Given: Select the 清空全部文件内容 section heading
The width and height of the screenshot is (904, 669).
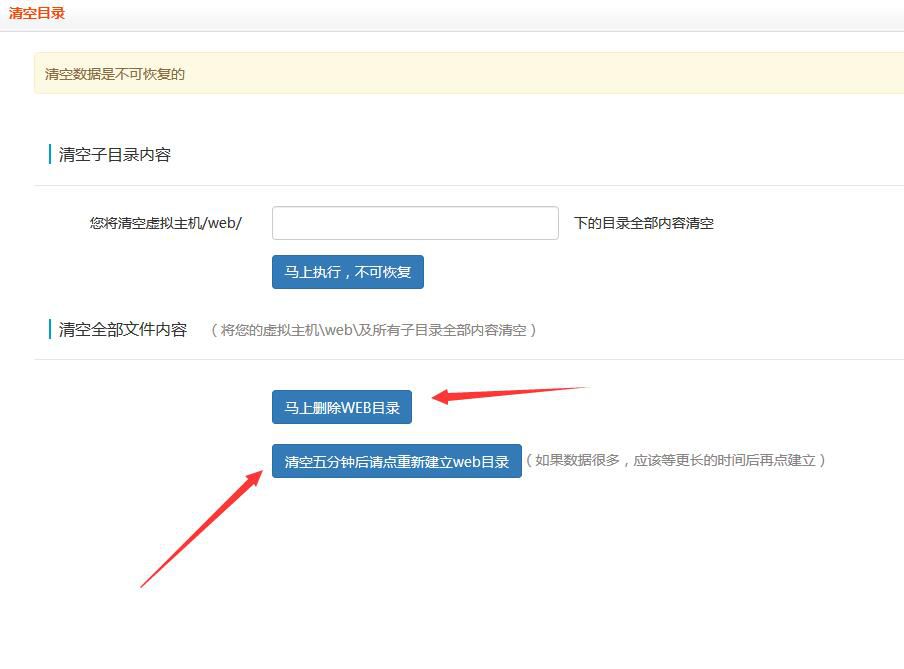Looking at the screenshot, I should 123,330.
